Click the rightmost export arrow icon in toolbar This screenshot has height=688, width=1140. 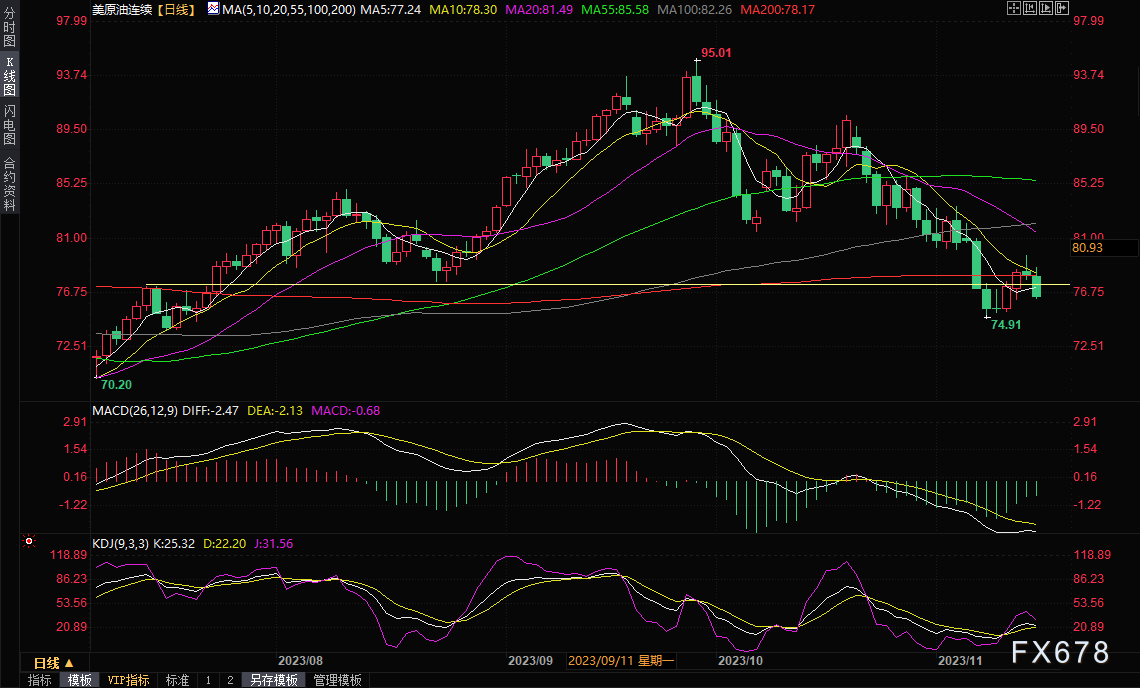pyautogui.click(x=1064, y=8)
